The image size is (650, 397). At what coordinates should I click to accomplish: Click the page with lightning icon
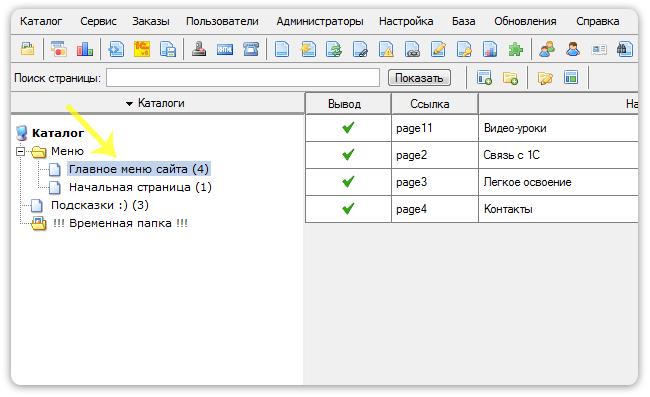coord(308,49)
